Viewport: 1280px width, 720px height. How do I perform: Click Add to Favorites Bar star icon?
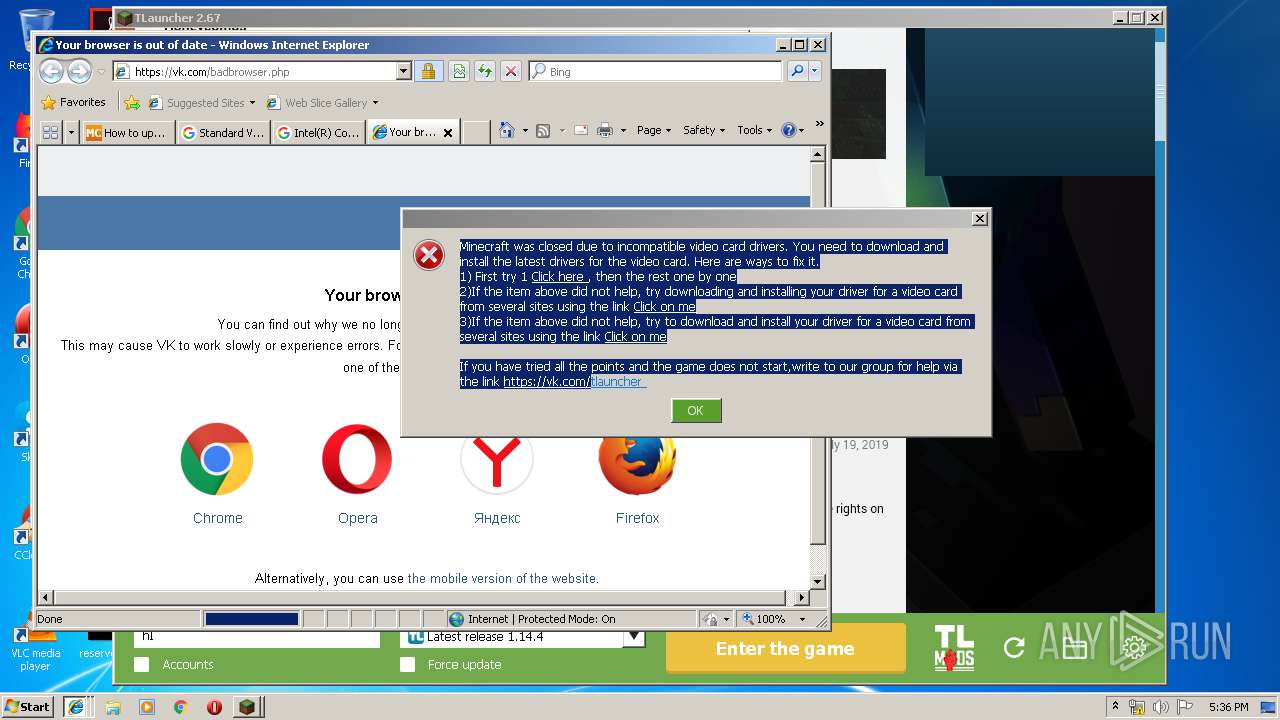click(x=132, y=102)
